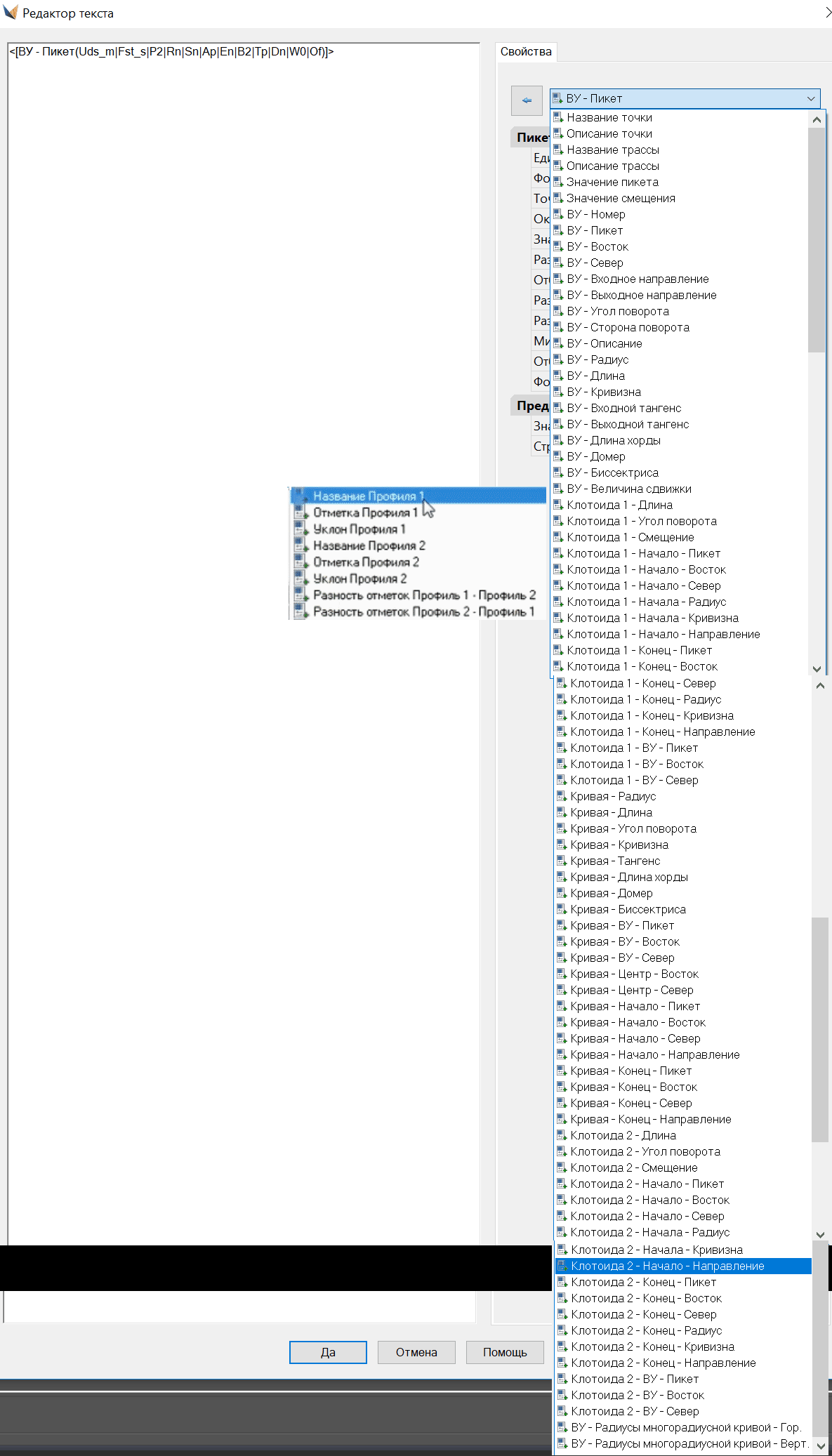Click icon beside Название Профиля 1

301,496
